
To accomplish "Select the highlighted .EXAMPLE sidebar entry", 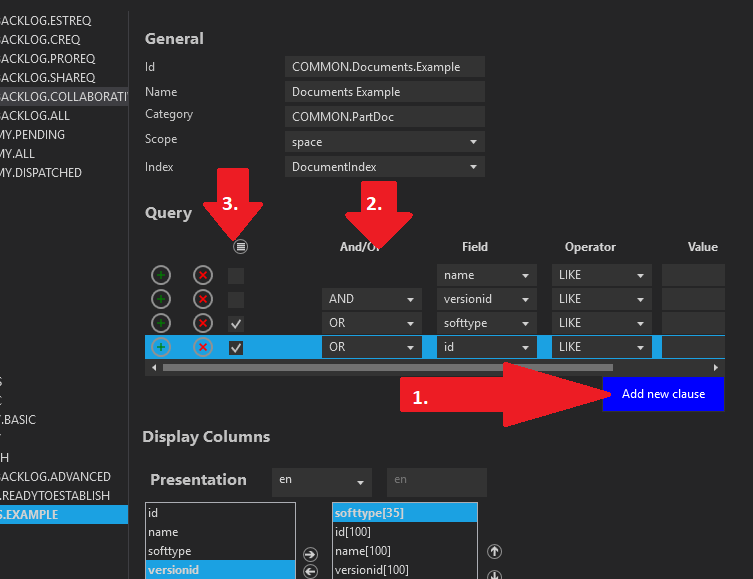I will click(x=64, y=515).
